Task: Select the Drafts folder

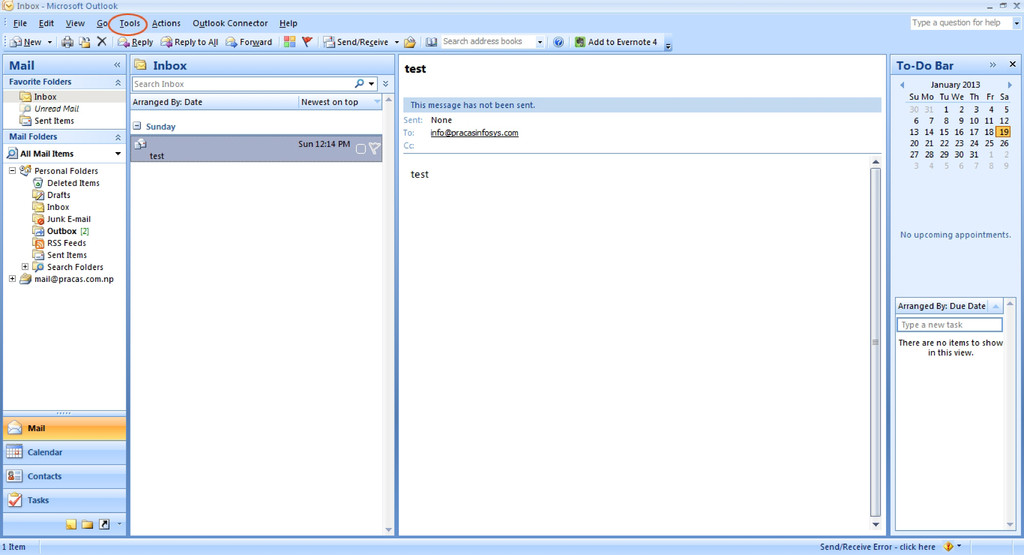Action: pyautogui.click(x=58, y=195)
